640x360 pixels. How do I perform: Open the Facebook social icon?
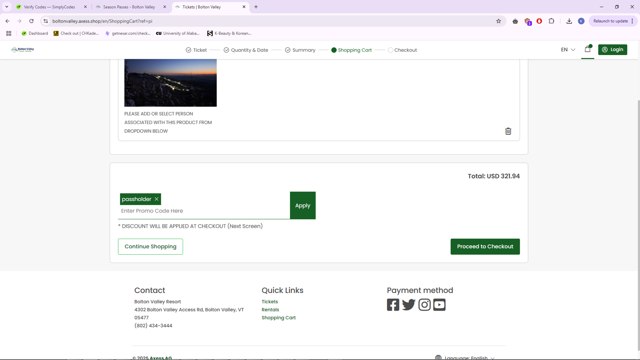(393, 305)
